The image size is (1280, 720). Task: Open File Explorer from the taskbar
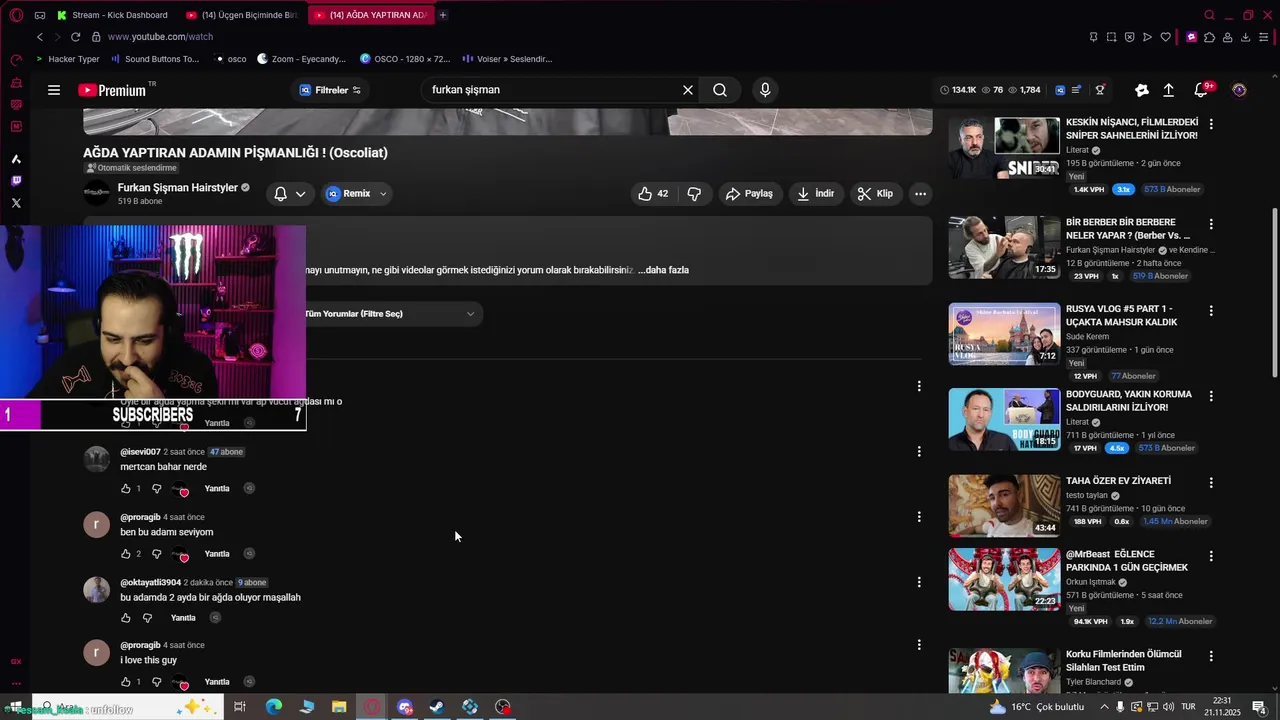tap(339, 707)
